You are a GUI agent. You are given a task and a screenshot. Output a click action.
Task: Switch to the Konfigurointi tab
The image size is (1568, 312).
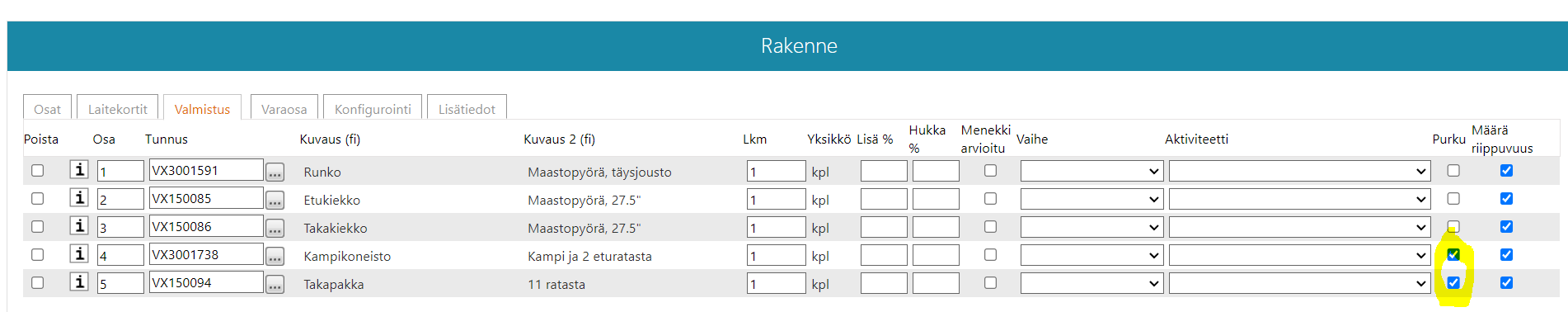[373, 109]
